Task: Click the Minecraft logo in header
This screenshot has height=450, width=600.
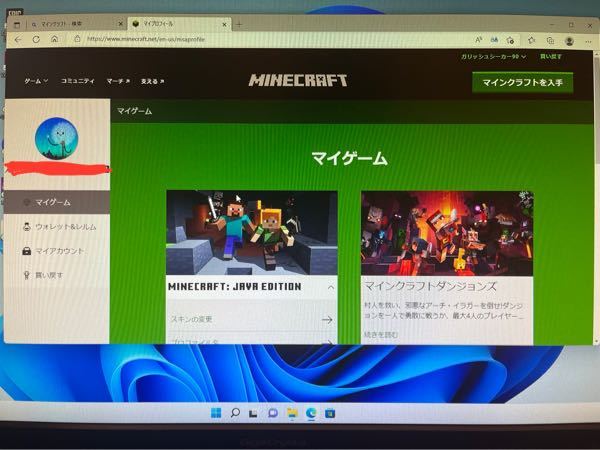Action: 298,80
